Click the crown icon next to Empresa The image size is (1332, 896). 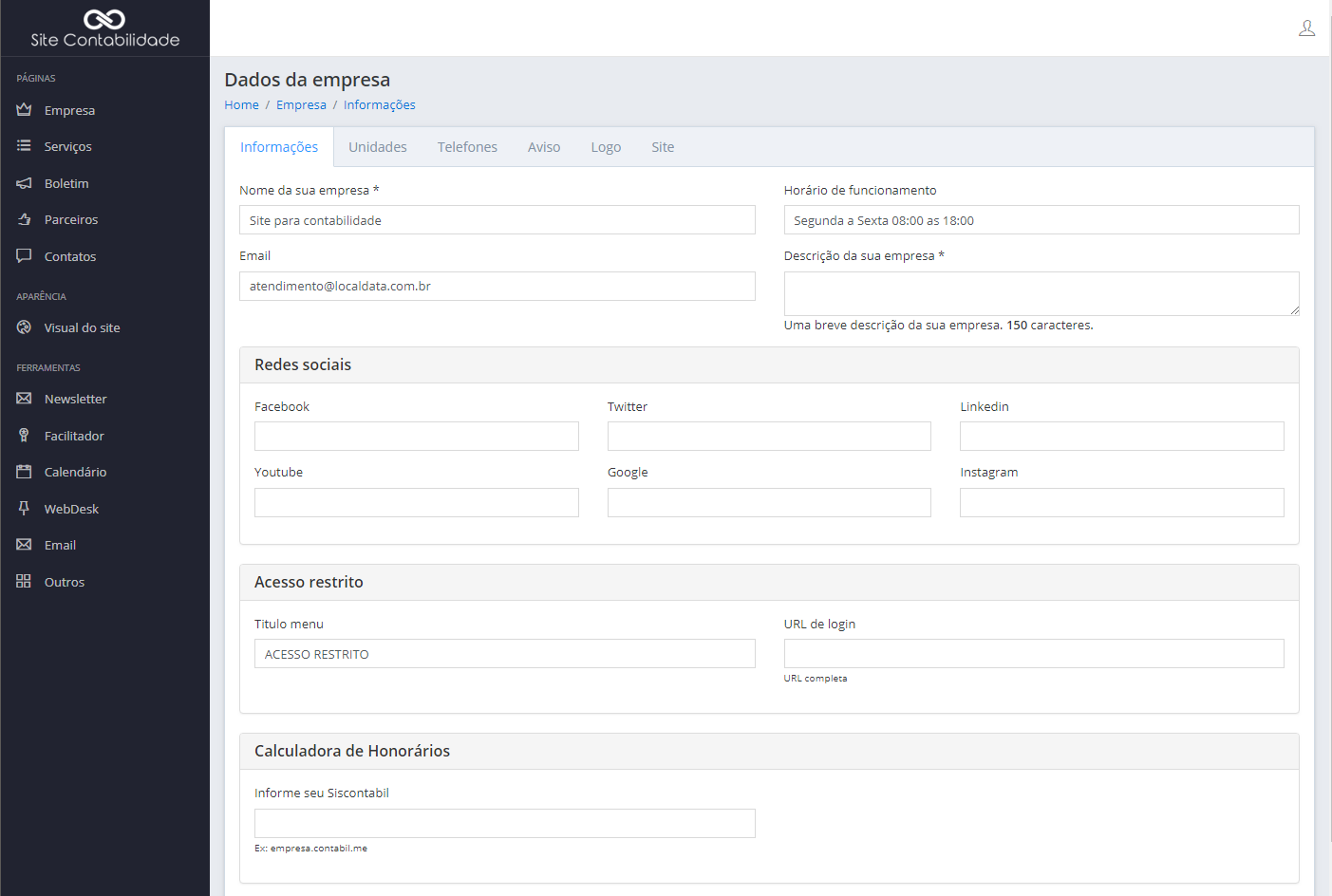click(x=24, y=110)
